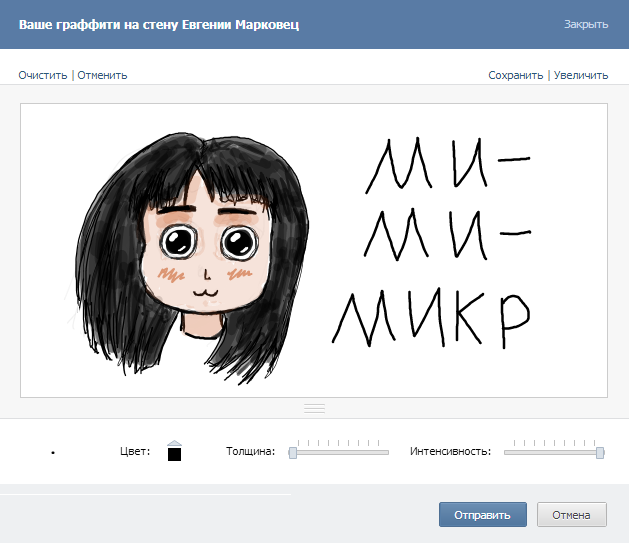Screen dimensions: 629x543
Task: Click the Цвет: label
Action: pos(135,451)
